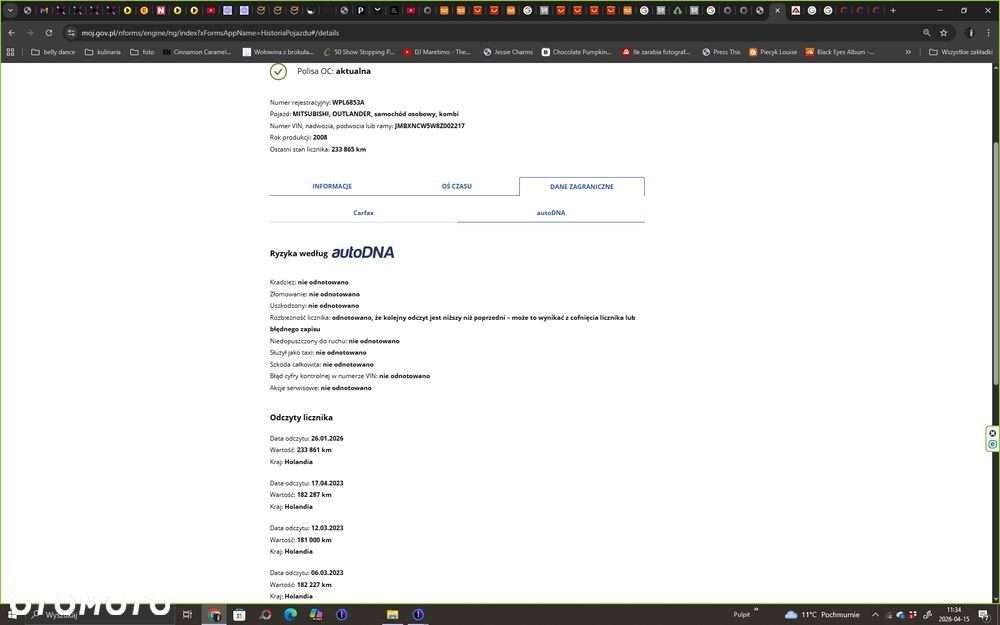Reload the page with the refresh icon
The image size is (1000, 625).
coord(48,33)
